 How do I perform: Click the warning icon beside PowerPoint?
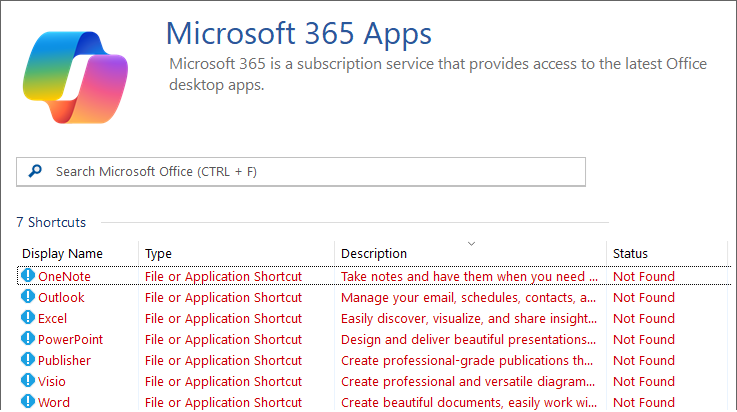[x=28, y=339]
